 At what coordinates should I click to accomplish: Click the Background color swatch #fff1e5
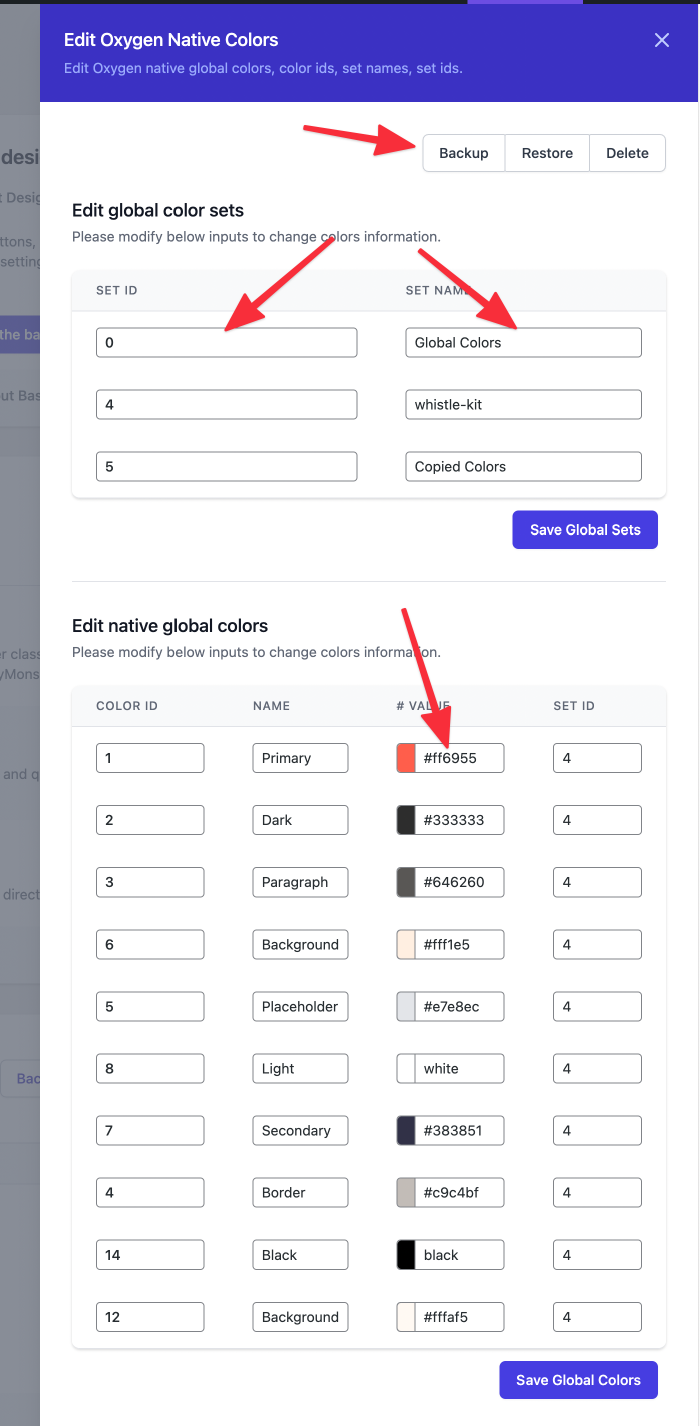click(404, 944)
